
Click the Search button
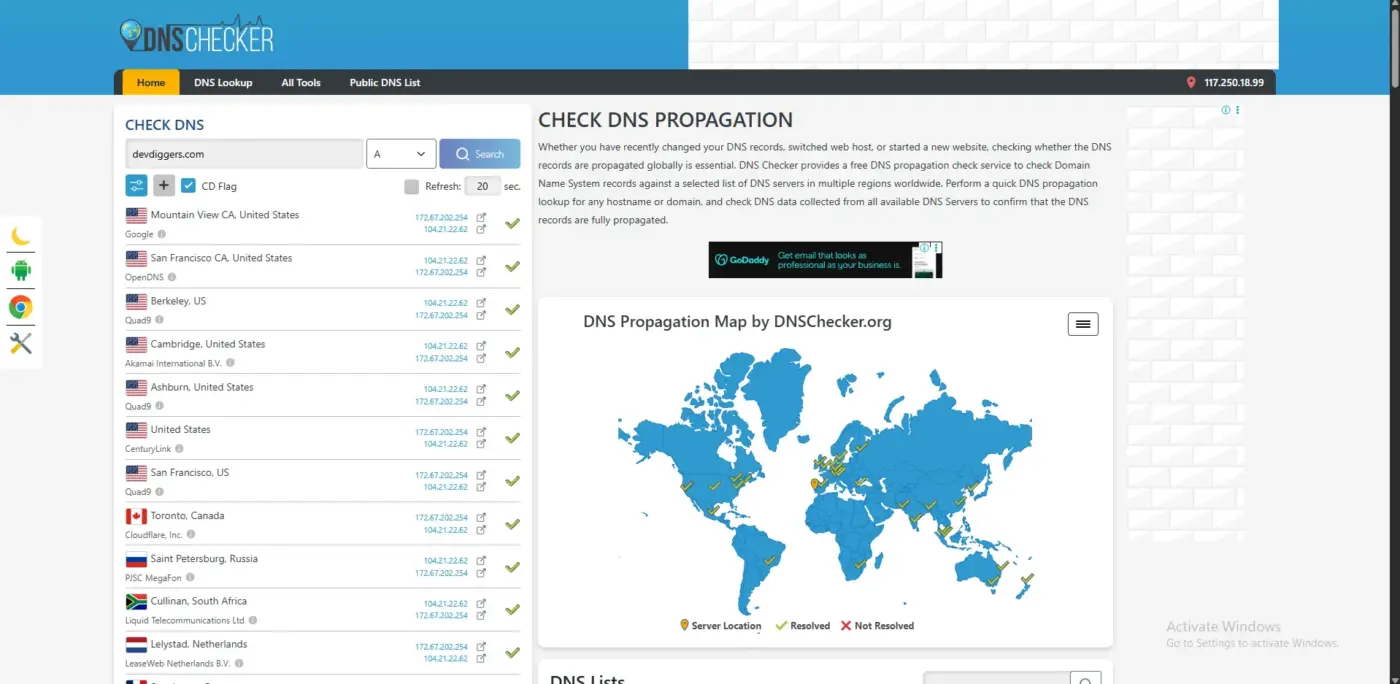click(480, 154)
